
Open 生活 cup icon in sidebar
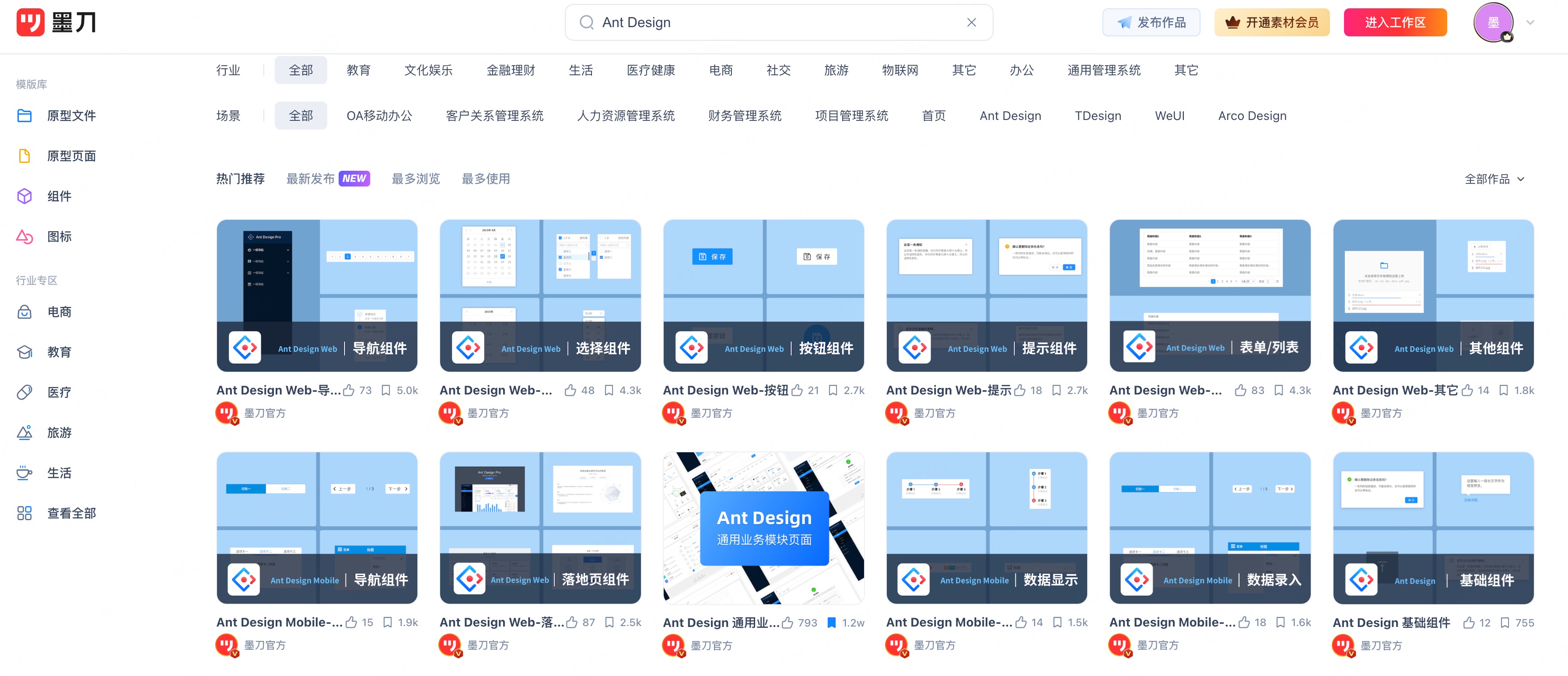point(24,472)
